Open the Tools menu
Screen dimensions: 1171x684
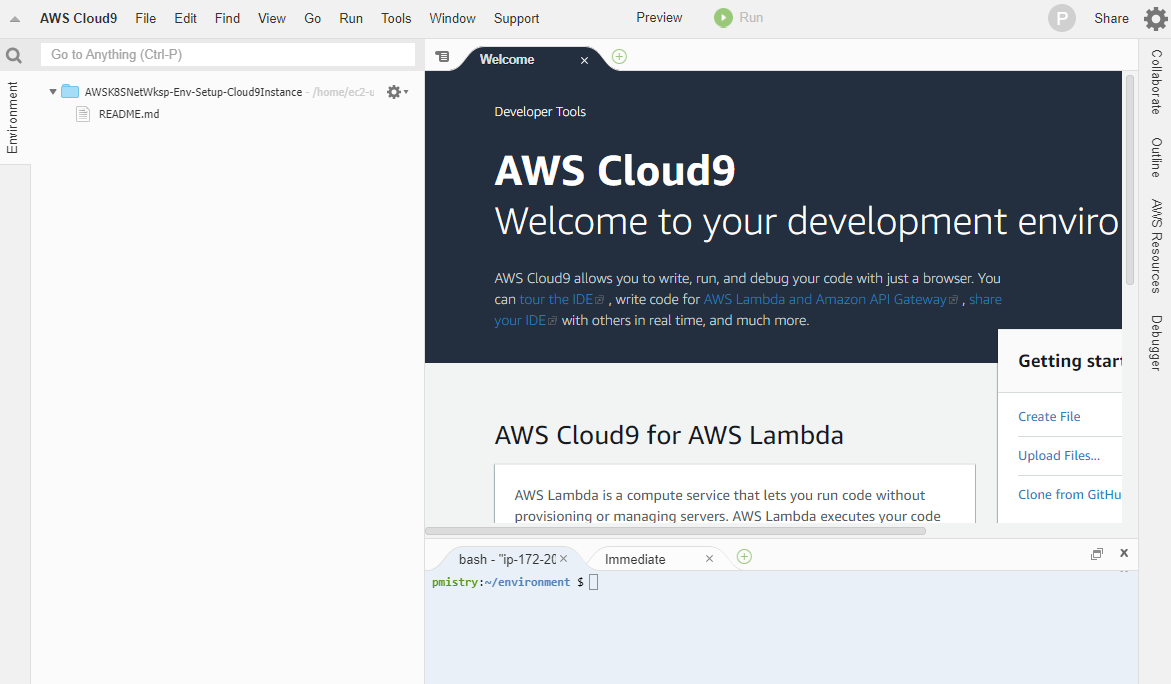click(x=396, y=19)
